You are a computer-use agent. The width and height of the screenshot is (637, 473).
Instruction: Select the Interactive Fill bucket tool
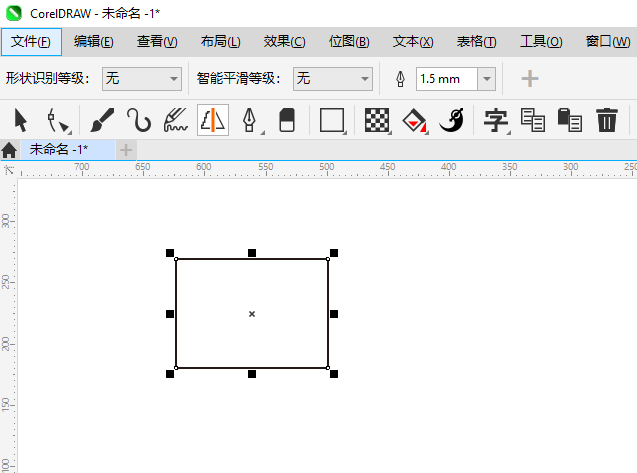pyautogui.click(x=415, y=121)
